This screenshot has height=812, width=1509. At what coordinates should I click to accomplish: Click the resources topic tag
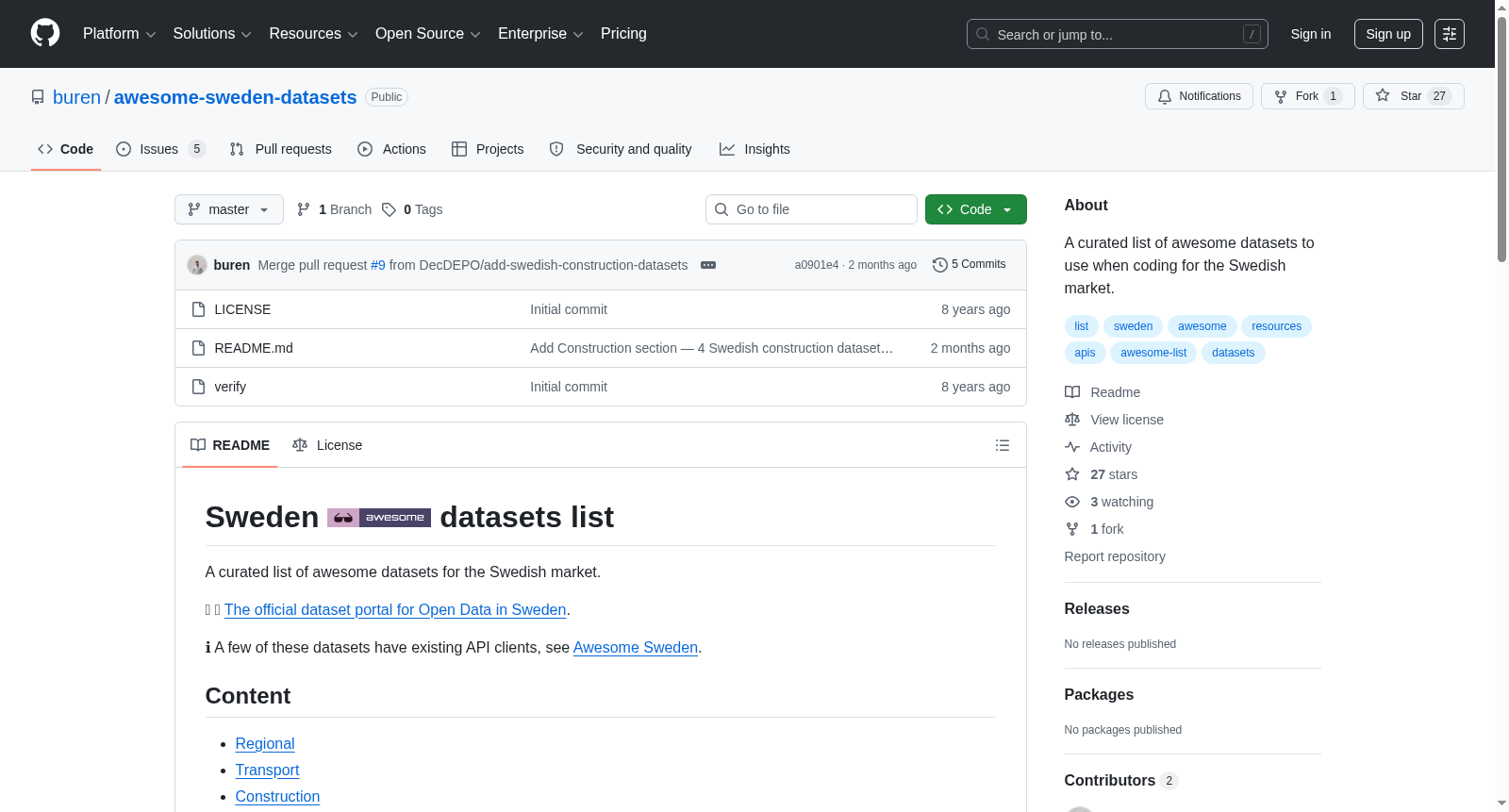pyautogui.click(x=1276, y=326)
